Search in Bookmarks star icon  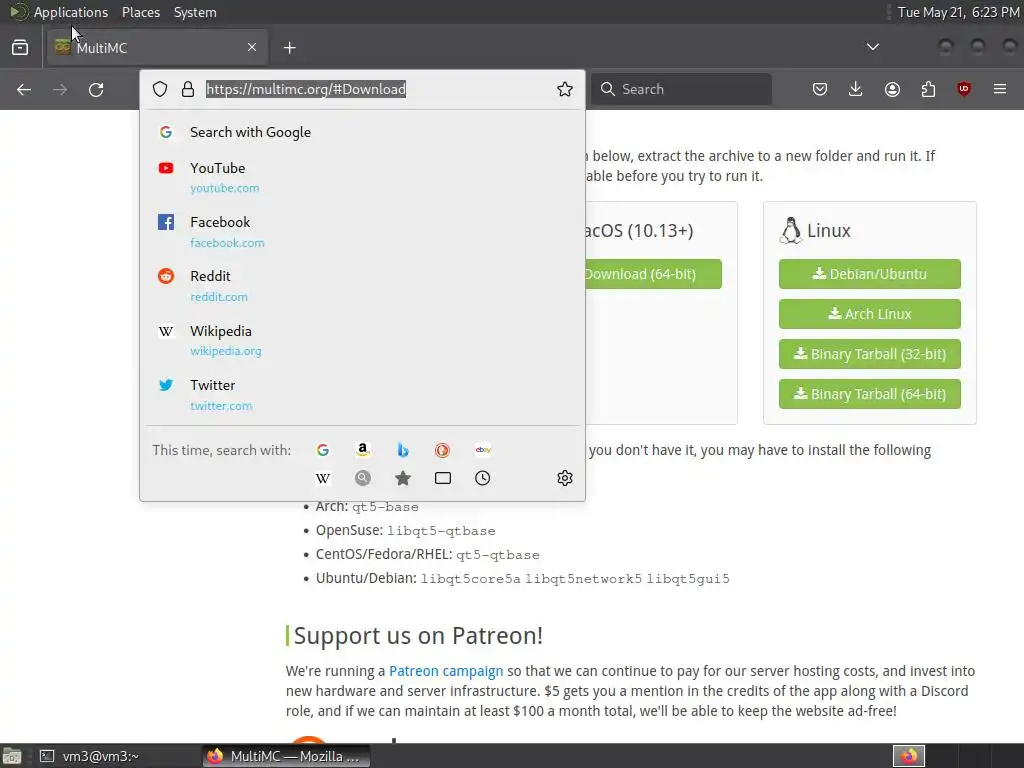[403, 478]
